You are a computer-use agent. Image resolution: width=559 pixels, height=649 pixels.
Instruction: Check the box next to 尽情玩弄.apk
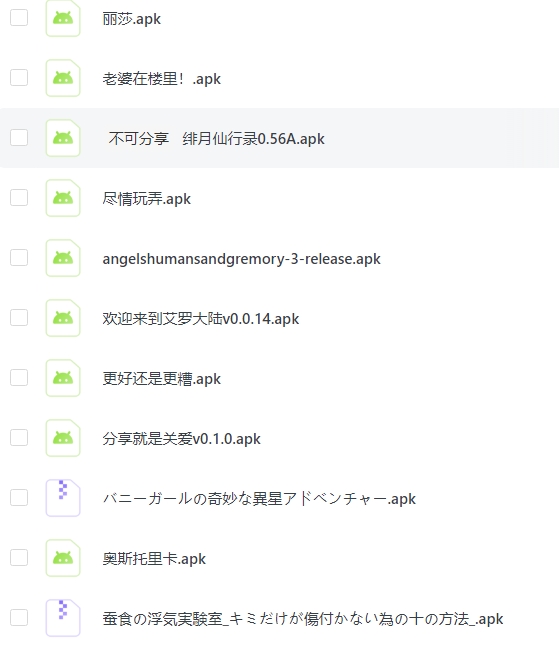[x=19, y=198]
